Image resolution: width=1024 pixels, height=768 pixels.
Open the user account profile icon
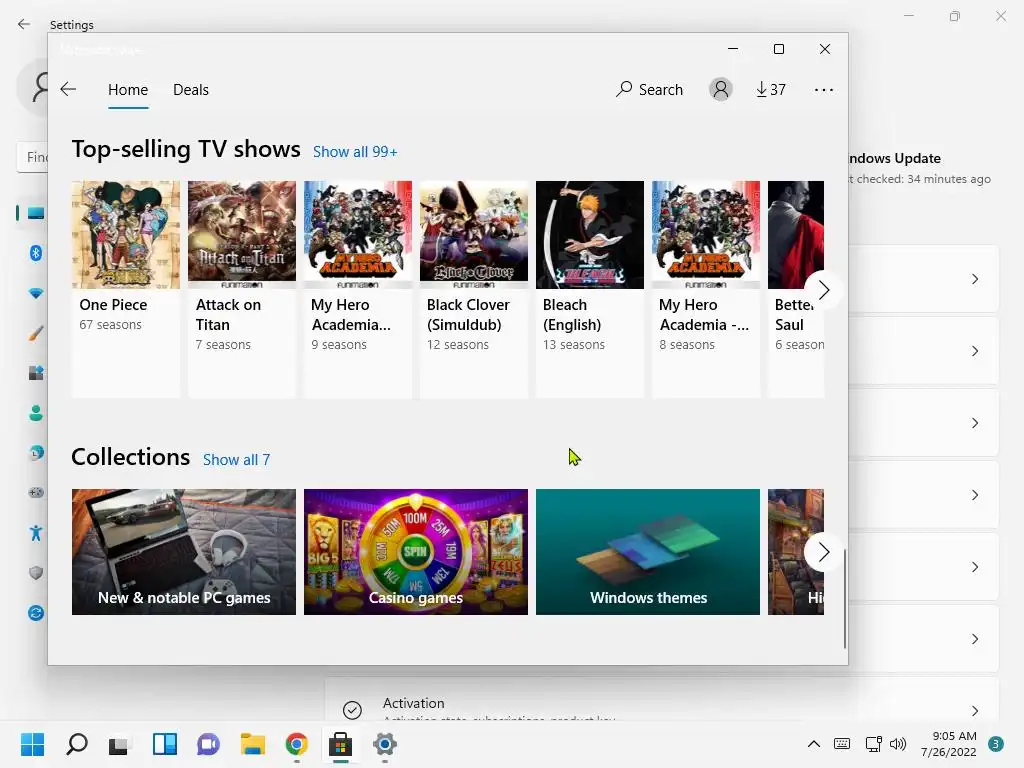721,89
